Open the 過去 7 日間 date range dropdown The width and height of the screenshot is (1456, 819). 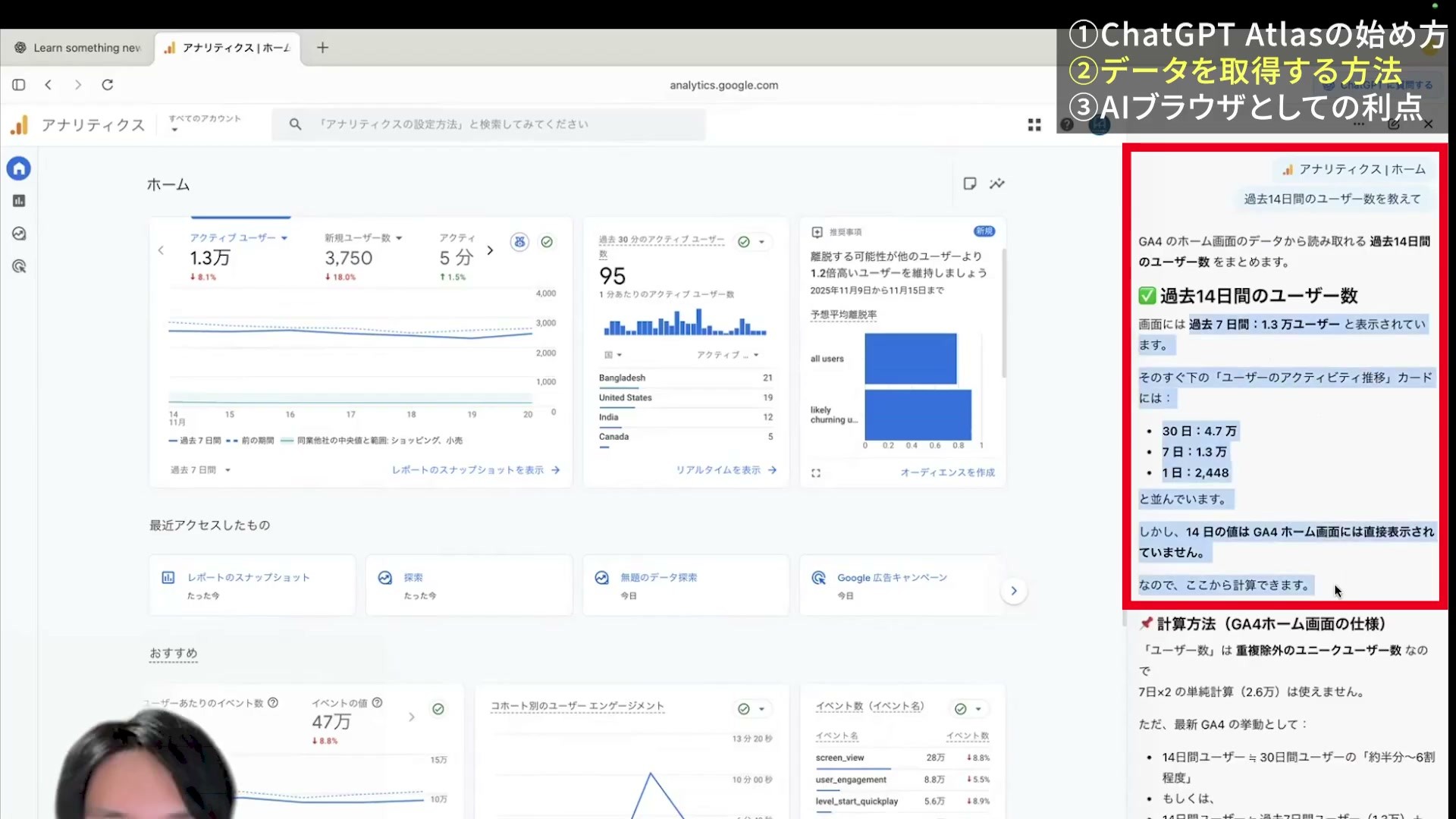click(200, 470)
